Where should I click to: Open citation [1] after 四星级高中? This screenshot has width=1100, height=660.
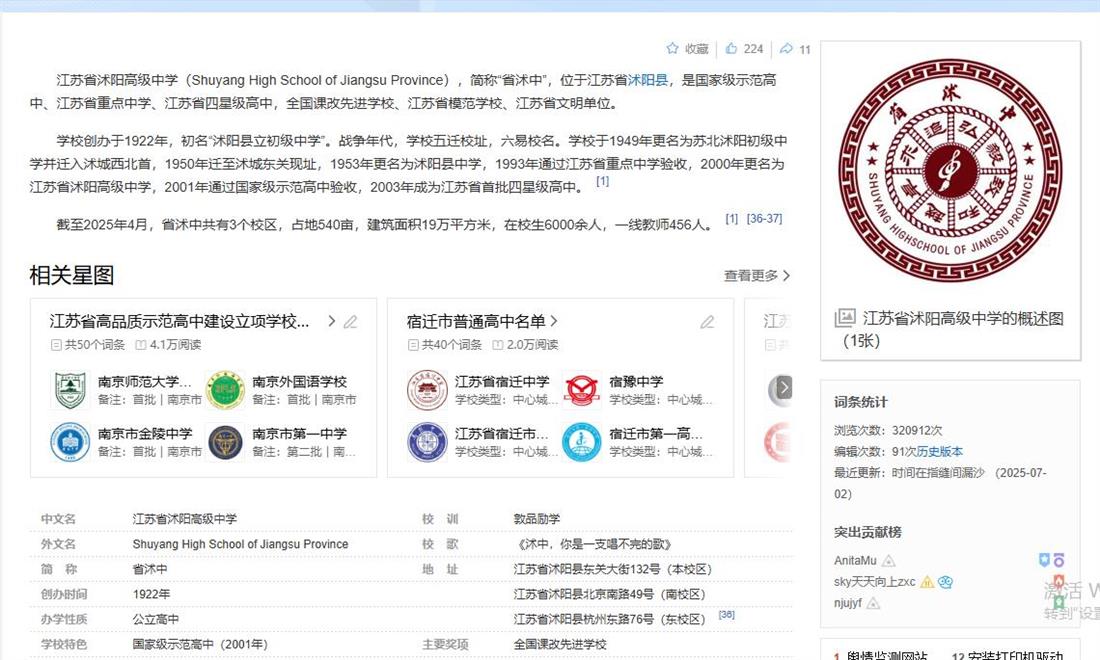click(x=603, y=181)
